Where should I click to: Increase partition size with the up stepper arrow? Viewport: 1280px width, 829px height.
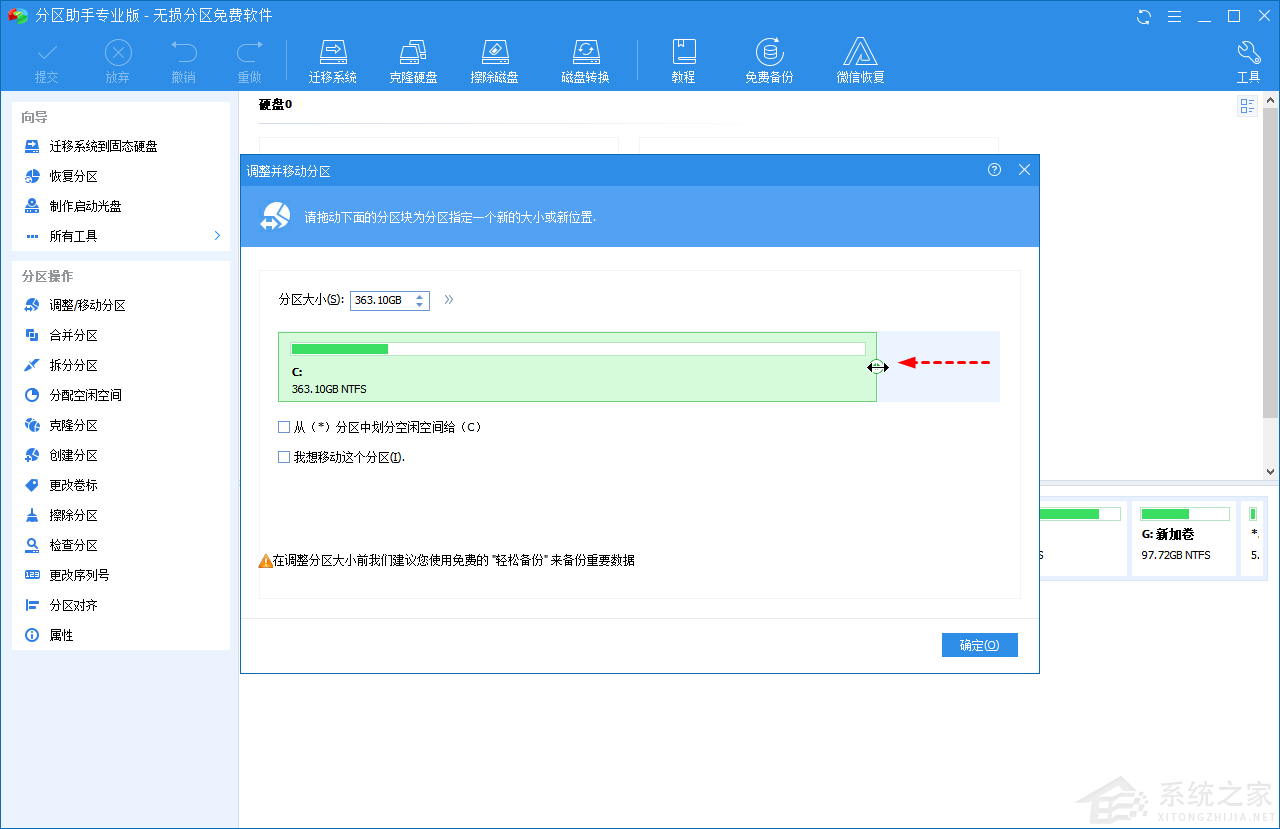click(420, 296)
